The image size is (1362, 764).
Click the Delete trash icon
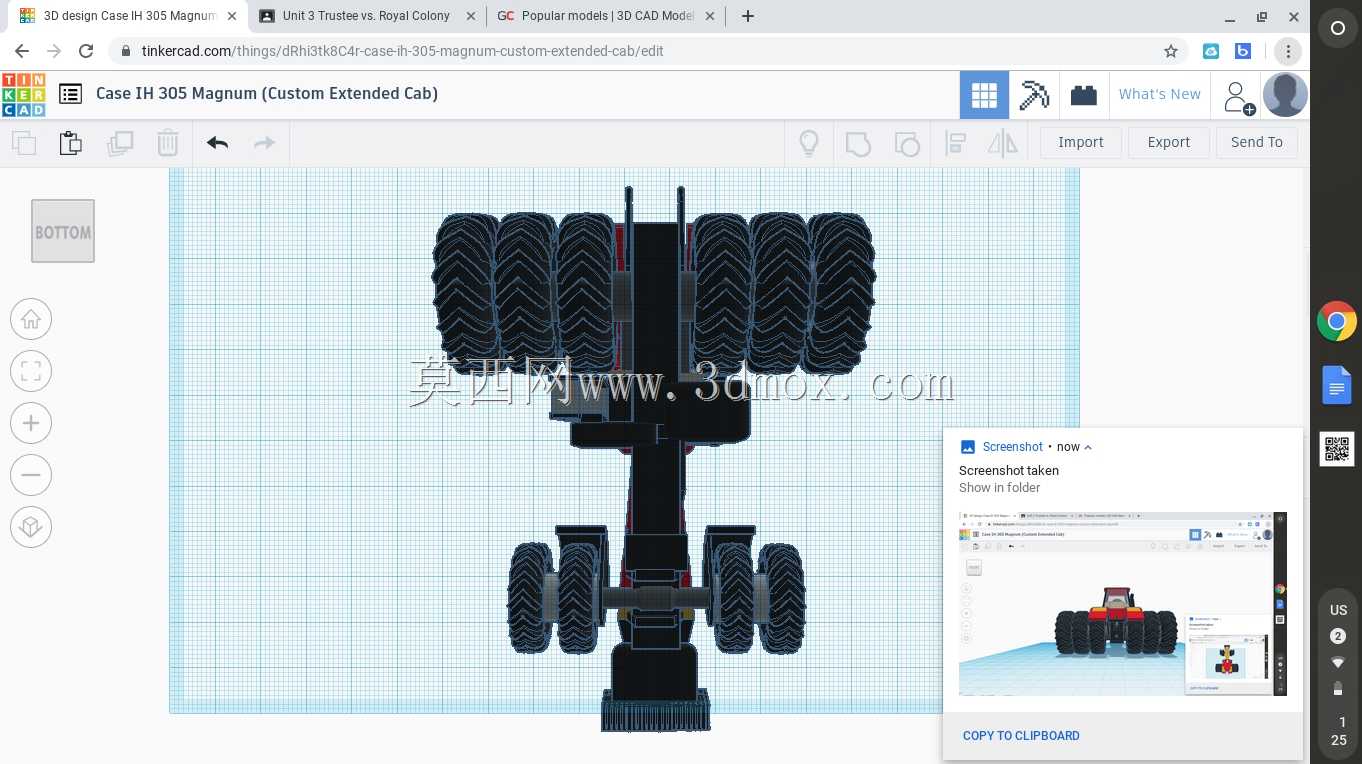tap(167, 143)
